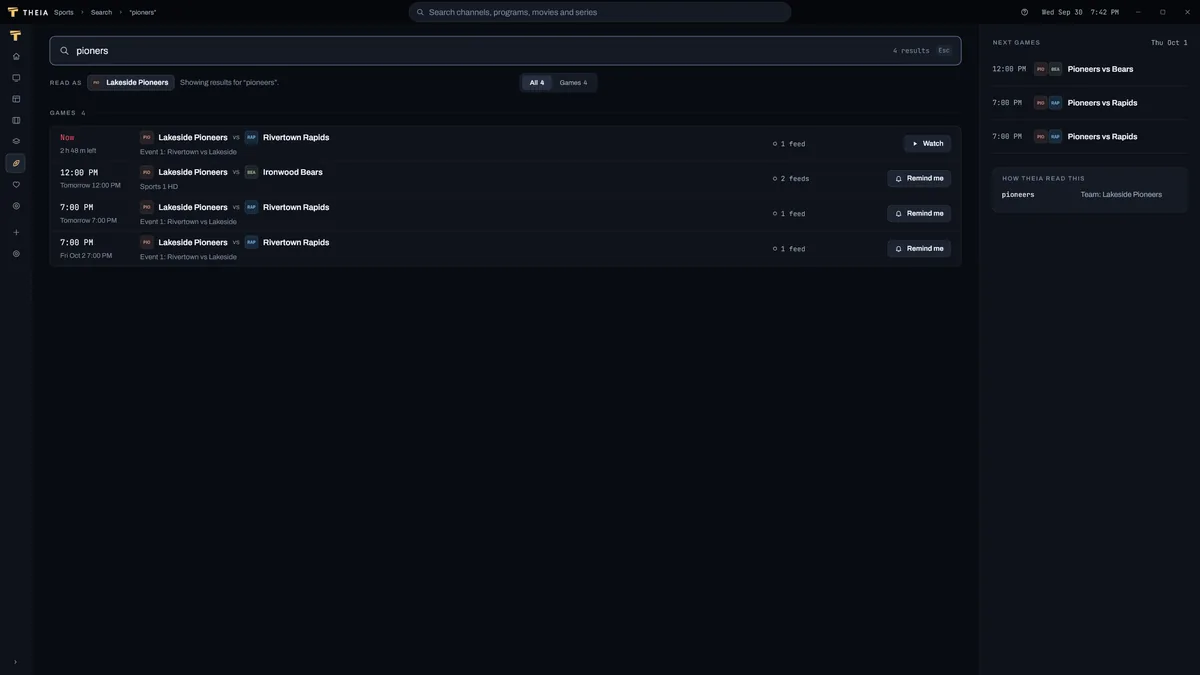This screenshot has width=1200, height=675.
Task: Click the "2 feeds" label
Action: (x=791, y=179)
